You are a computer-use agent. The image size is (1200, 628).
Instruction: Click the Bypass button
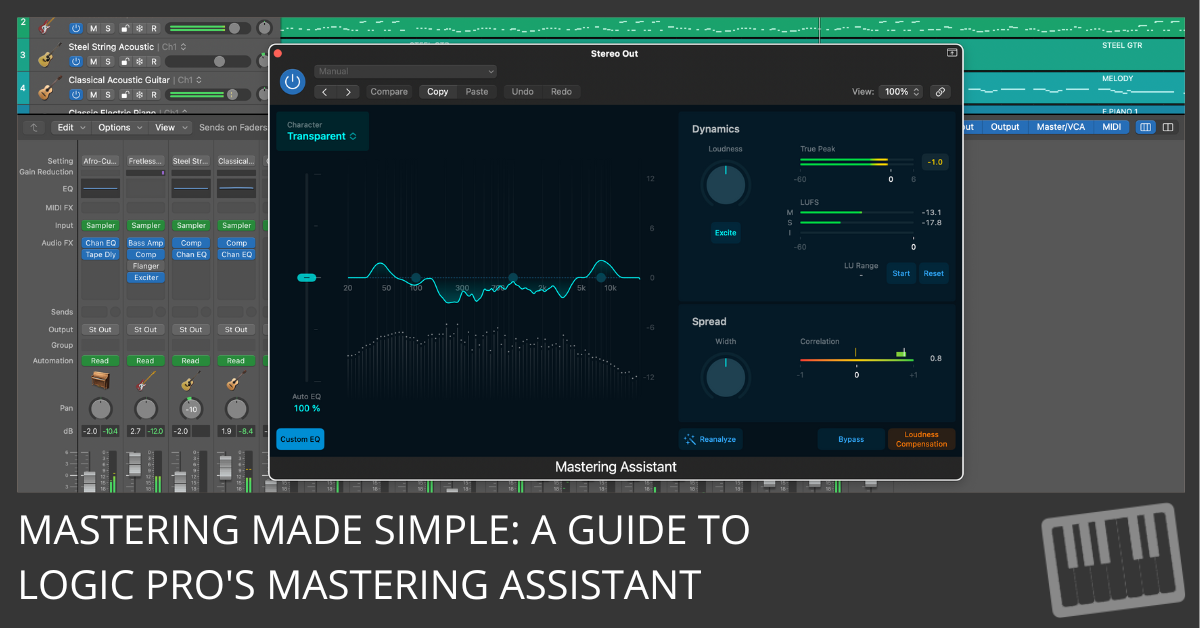851,439
